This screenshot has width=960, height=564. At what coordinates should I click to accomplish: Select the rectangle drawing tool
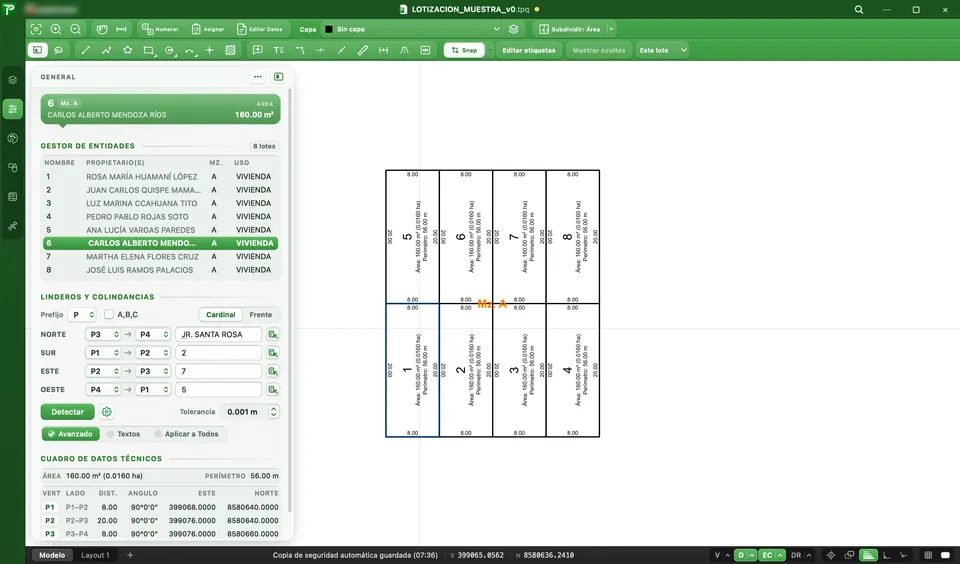tap(148, 50)
